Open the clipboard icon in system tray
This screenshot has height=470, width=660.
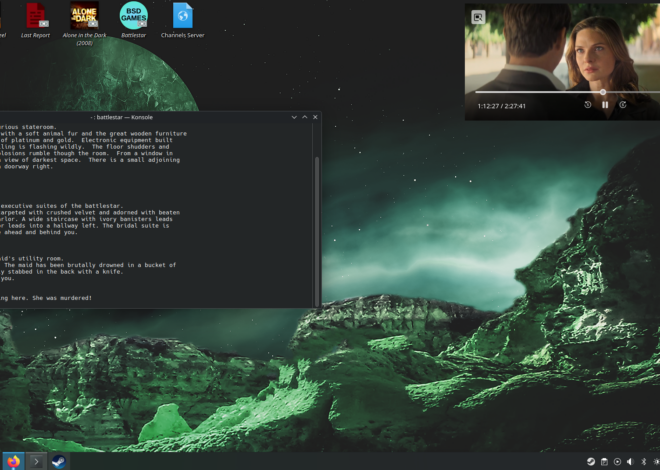(604, 462)
